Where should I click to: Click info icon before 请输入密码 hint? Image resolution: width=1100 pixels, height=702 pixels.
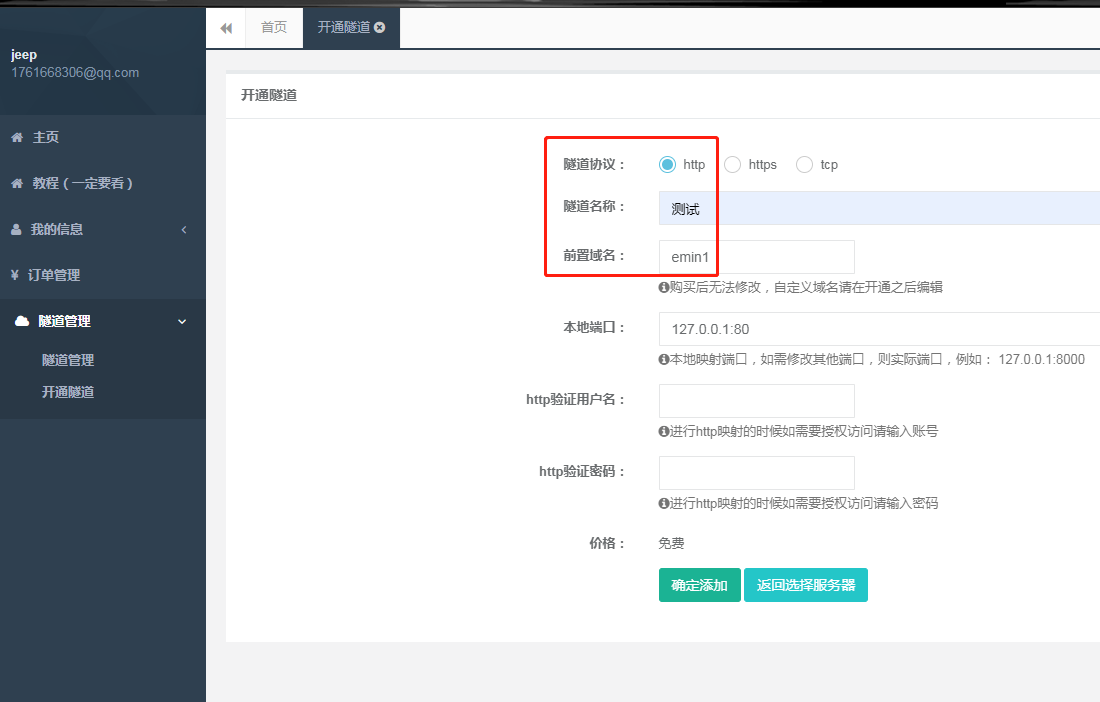[664, 504]
